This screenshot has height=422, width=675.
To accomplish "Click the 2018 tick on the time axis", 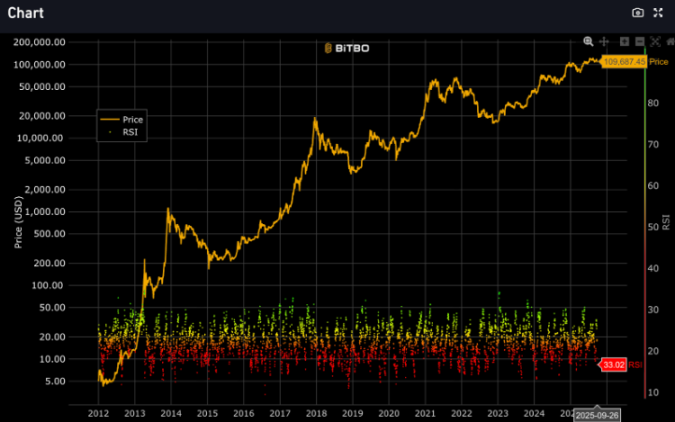I will pos(317,412).
